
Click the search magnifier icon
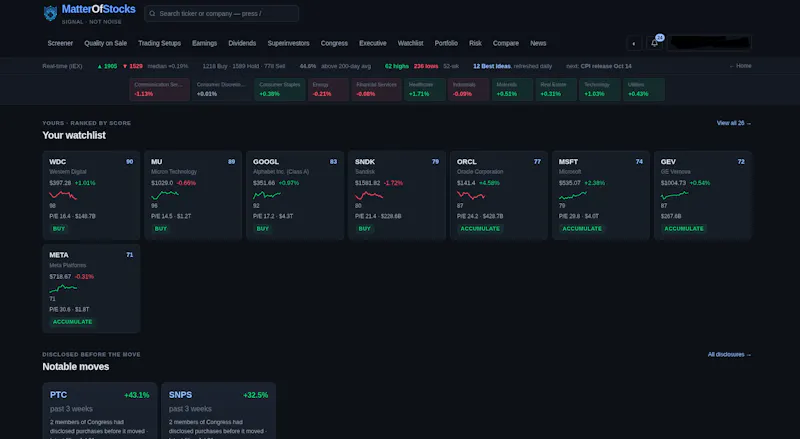[x=152, y=14]
